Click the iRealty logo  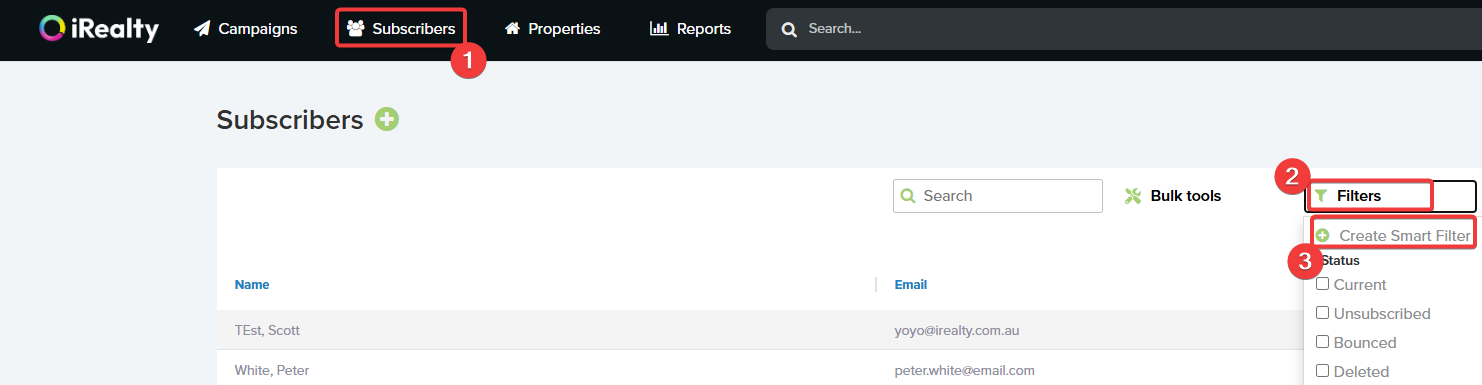pos(99,29)
